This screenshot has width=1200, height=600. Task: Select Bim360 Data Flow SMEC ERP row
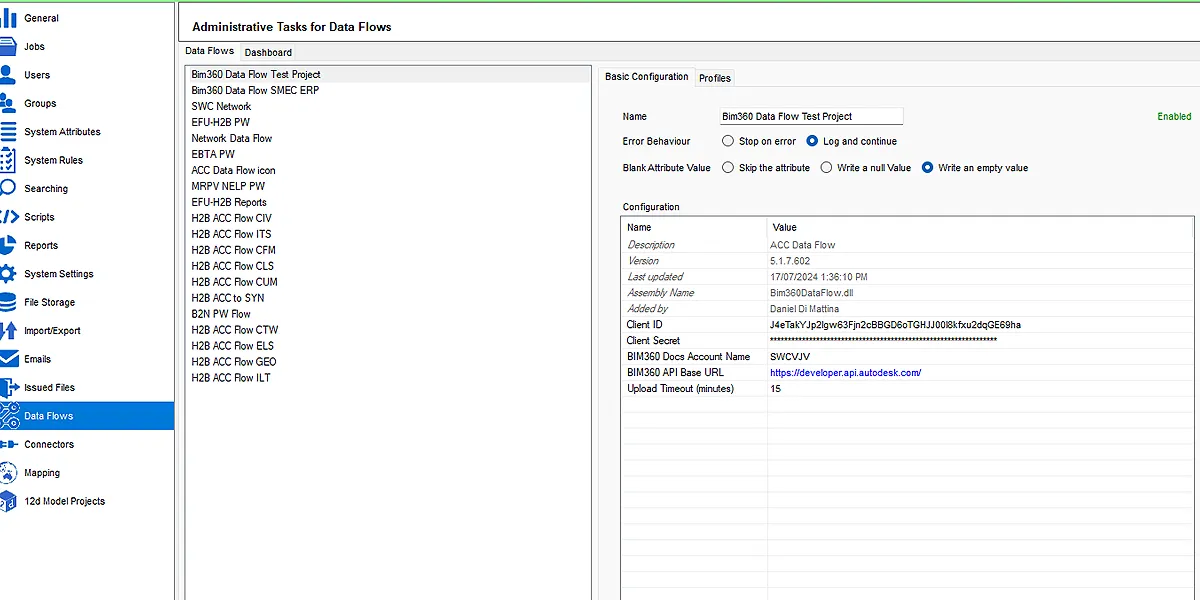coord(388,90)
